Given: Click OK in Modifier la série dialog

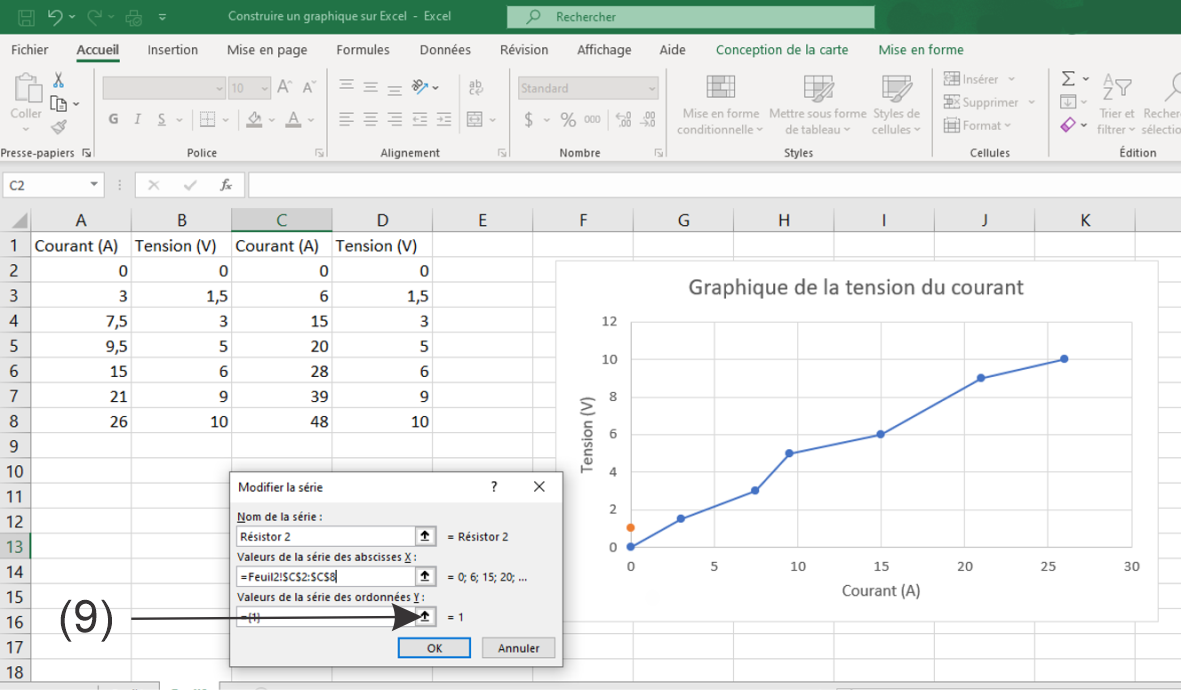Looking at the screenshot, I should click(434, 648).
